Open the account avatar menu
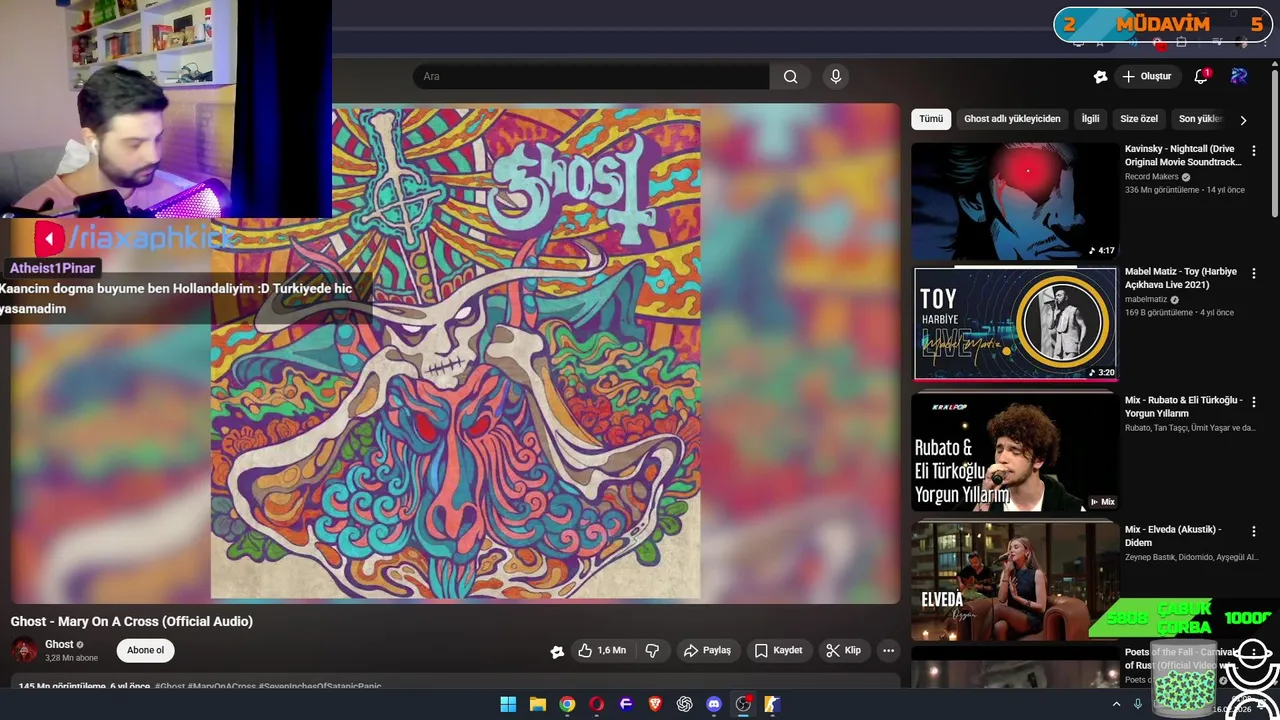Viewport: 1280px width, 720px height. click(x=1239, y=76)
